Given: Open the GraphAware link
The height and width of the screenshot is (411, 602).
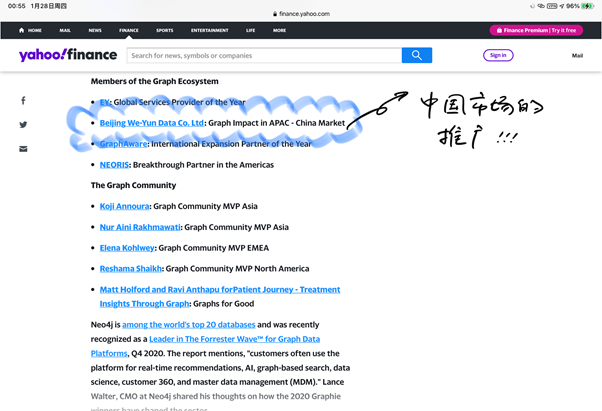Looking at the screenshot, I should click(123, 144).
